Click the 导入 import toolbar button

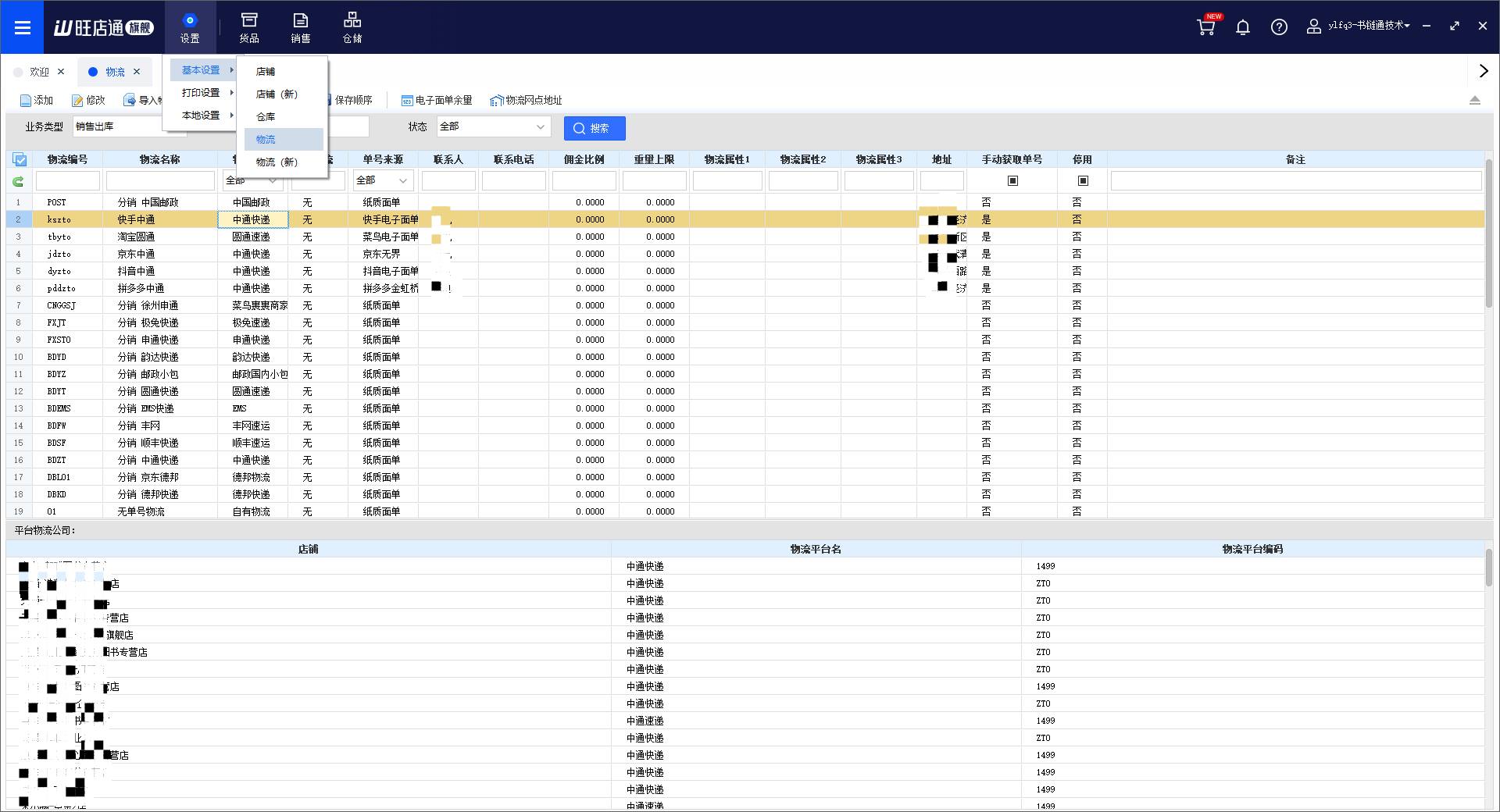pyautogui.click(x=142, y=100)
